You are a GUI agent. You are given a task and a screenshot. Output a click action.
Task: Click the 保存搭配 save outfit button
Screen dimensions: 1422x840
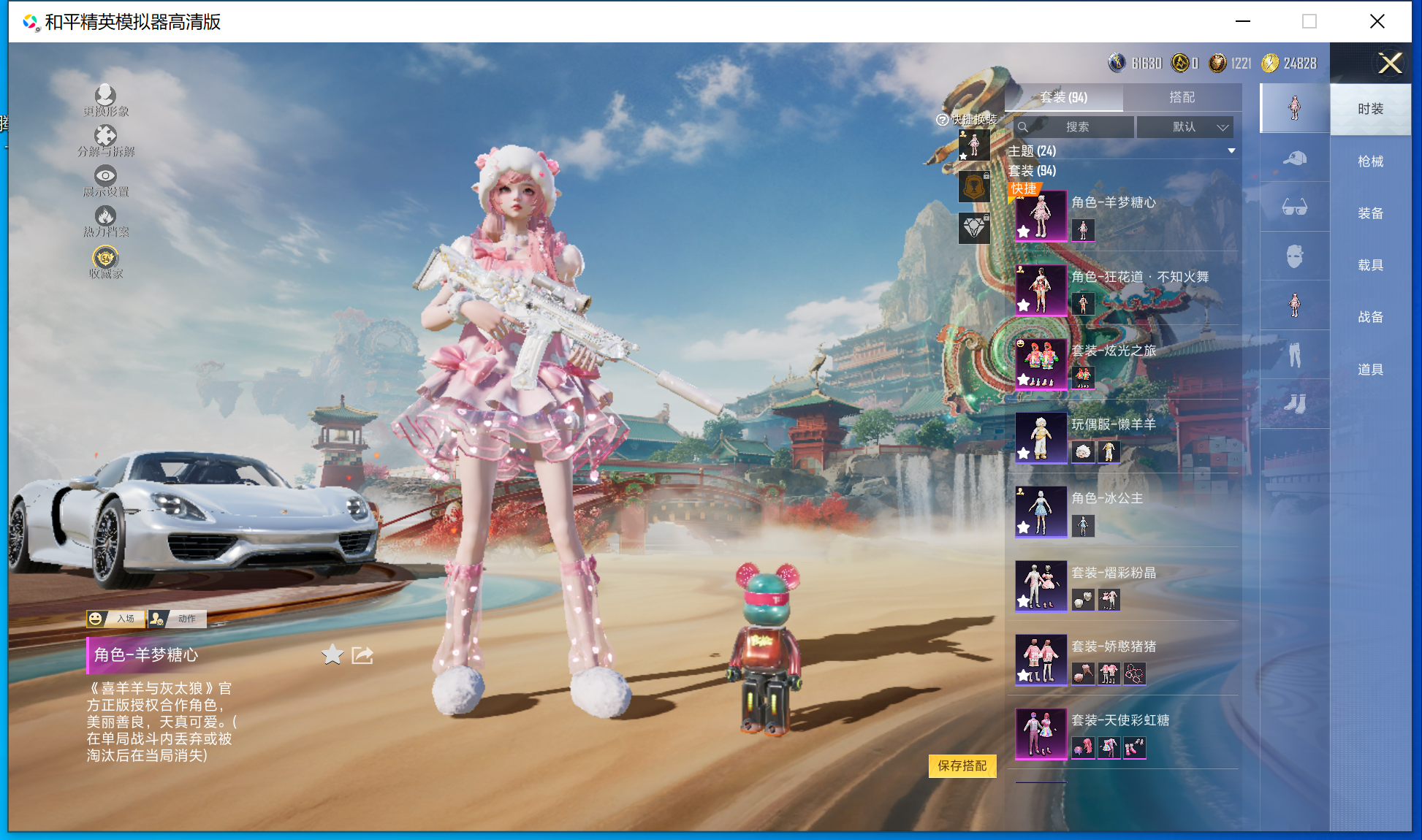tap(962, 765)
